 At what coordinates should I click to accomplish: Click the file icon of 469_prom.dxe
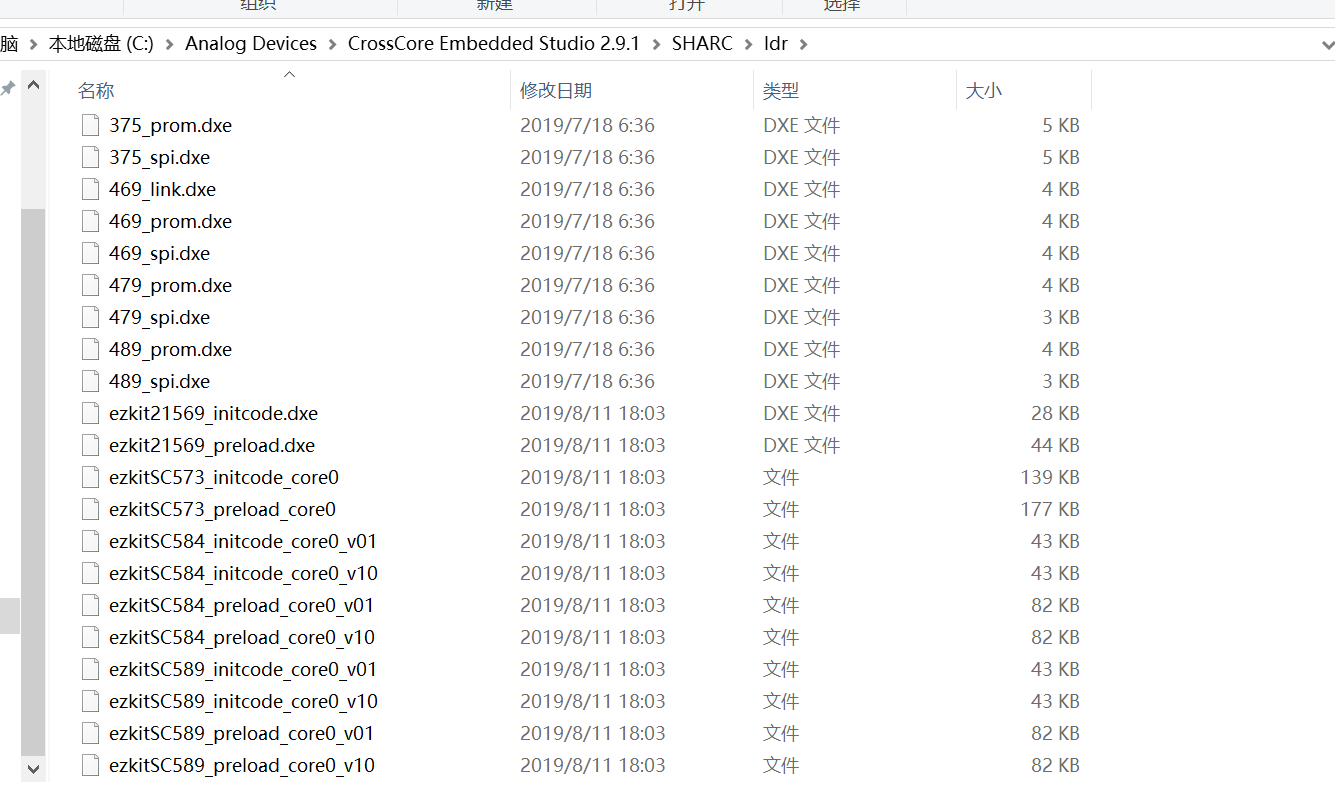coord(90,221)
